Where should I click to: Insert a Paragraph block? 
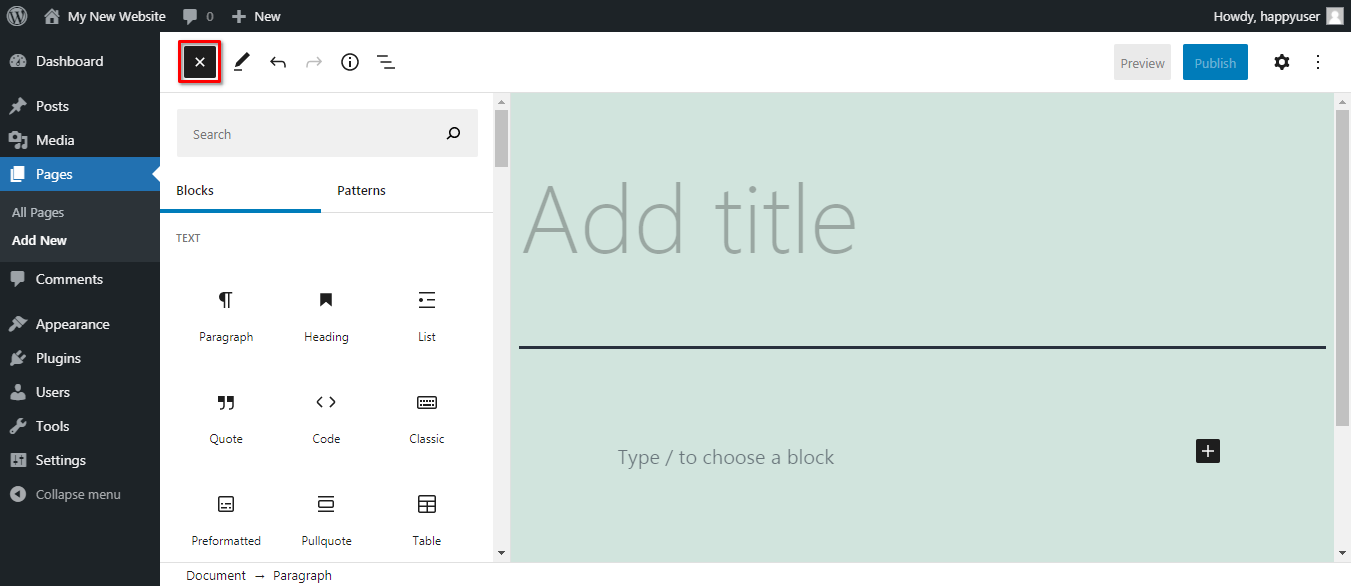(226, 316)
